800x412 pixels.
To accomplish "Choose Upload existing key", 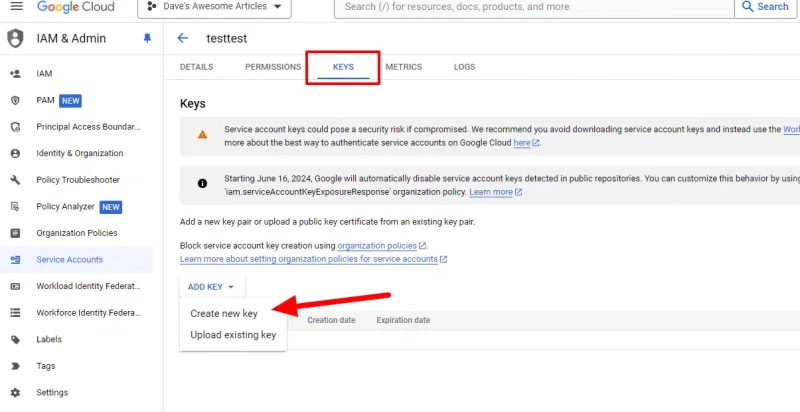I will click(233, 335).
